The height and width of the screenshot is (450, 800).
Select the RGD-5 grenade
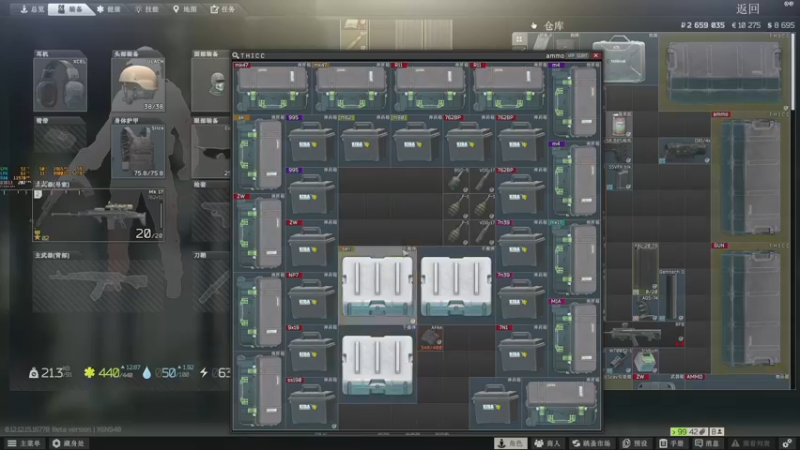tap(457, 180)
